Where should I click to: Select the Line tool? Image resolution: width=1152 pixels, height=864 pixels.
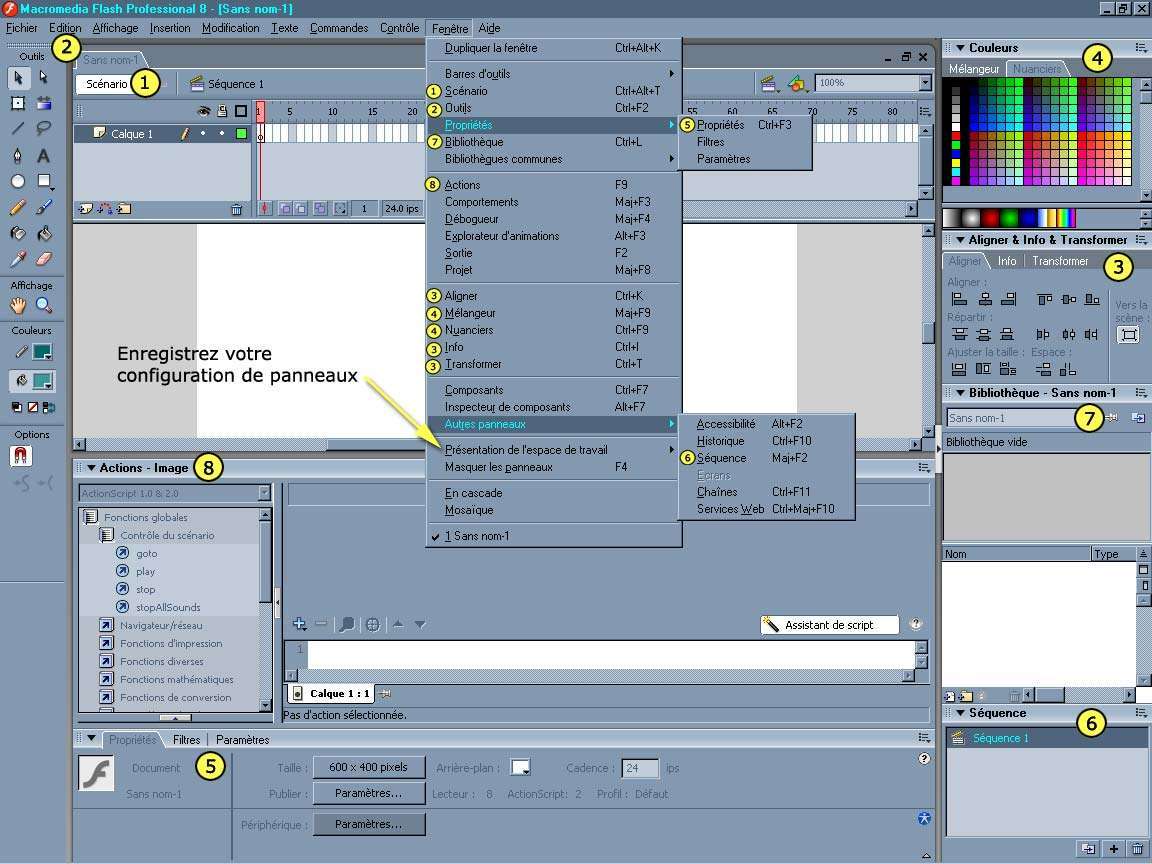pyautogui.click(x=18, y=129)
